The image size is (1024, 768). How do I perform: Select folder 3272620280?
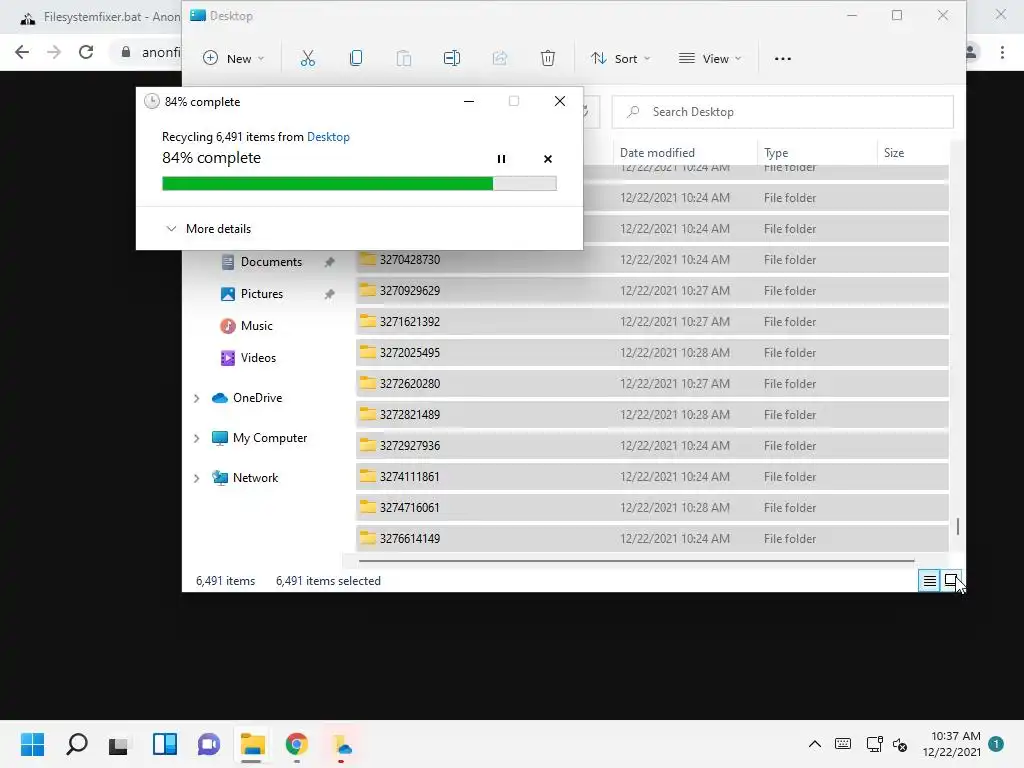(x=652, y=383)
